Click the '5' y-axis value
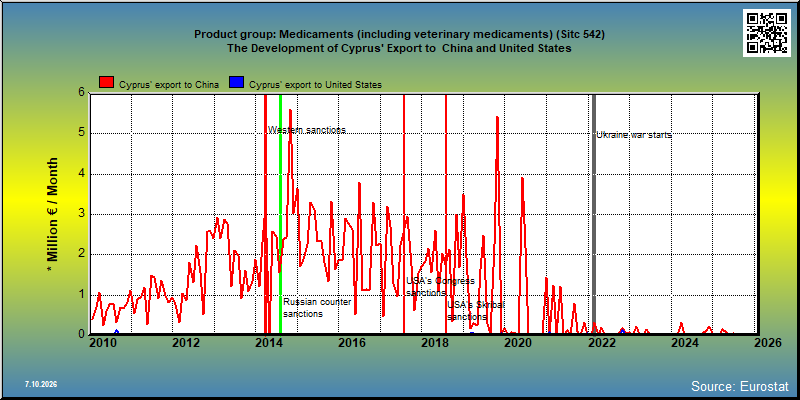 point(81,133)
